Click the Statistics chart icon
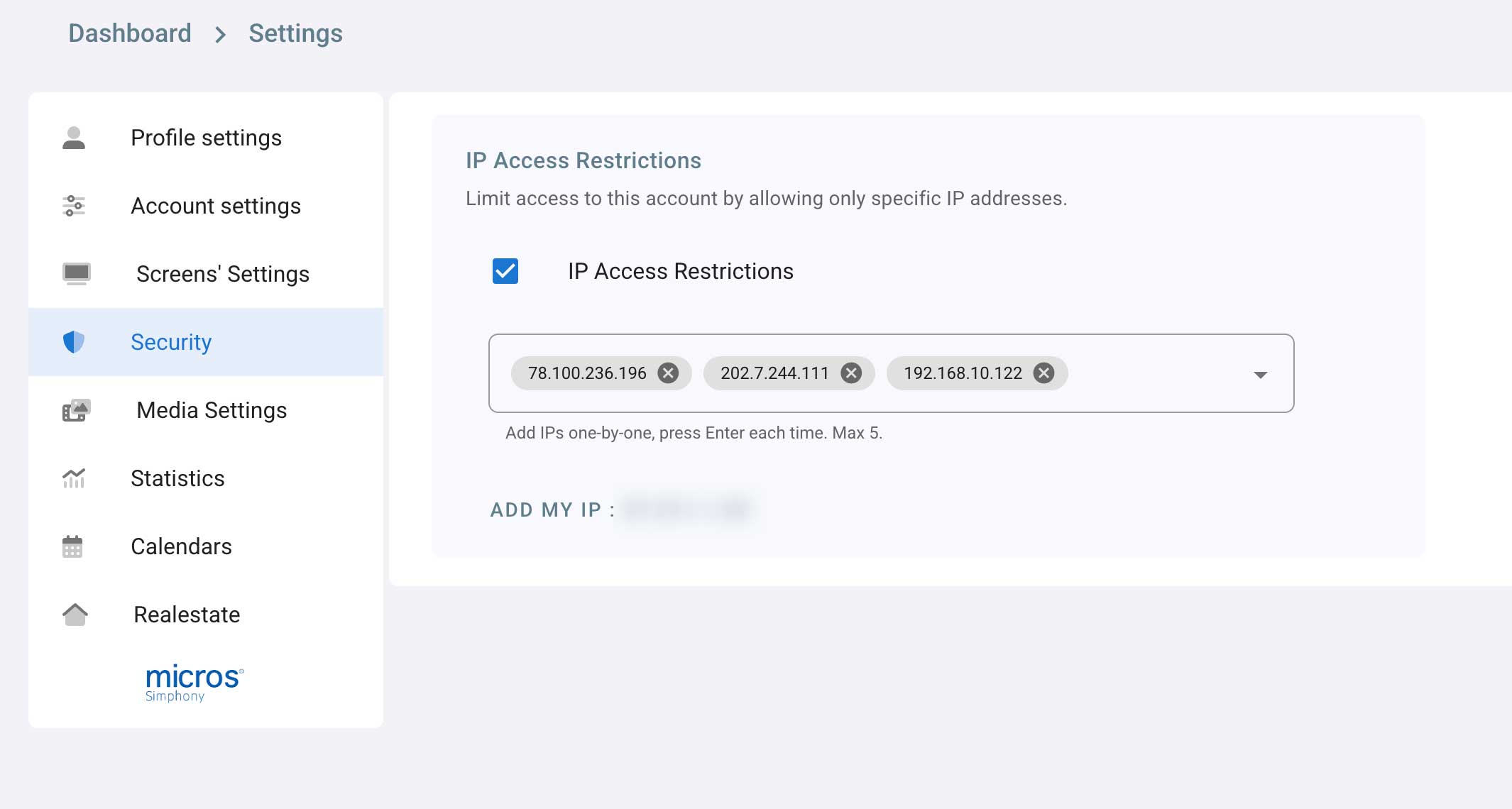The height and width of the screenshot is (809, 1512). tap(75, 478)
